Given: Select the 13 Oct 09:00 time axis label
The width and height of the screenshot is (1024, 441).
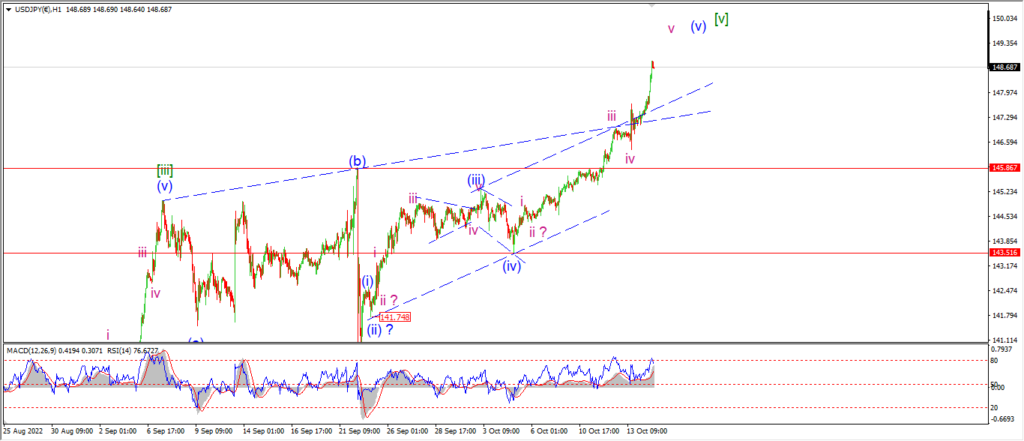Looking at the screenshot, I should point(647,431).
